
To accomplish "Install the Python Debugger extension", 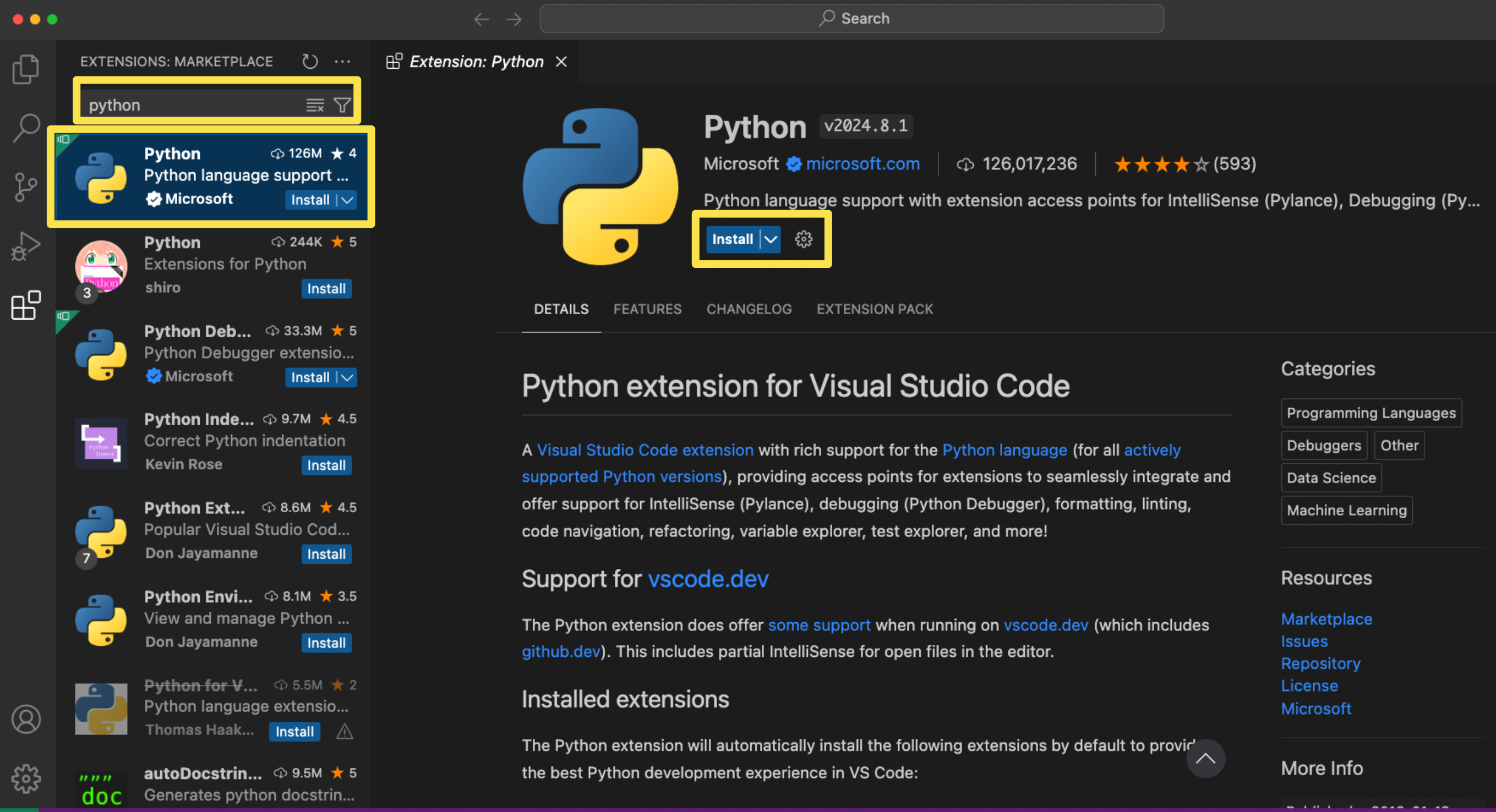I will click(310, 378).
